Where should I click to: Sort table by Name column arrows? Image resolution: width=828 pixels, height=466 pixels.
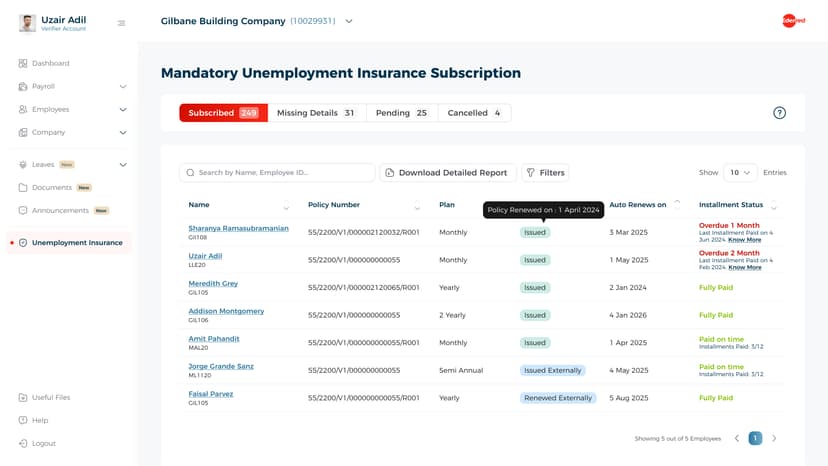[286, 205]
